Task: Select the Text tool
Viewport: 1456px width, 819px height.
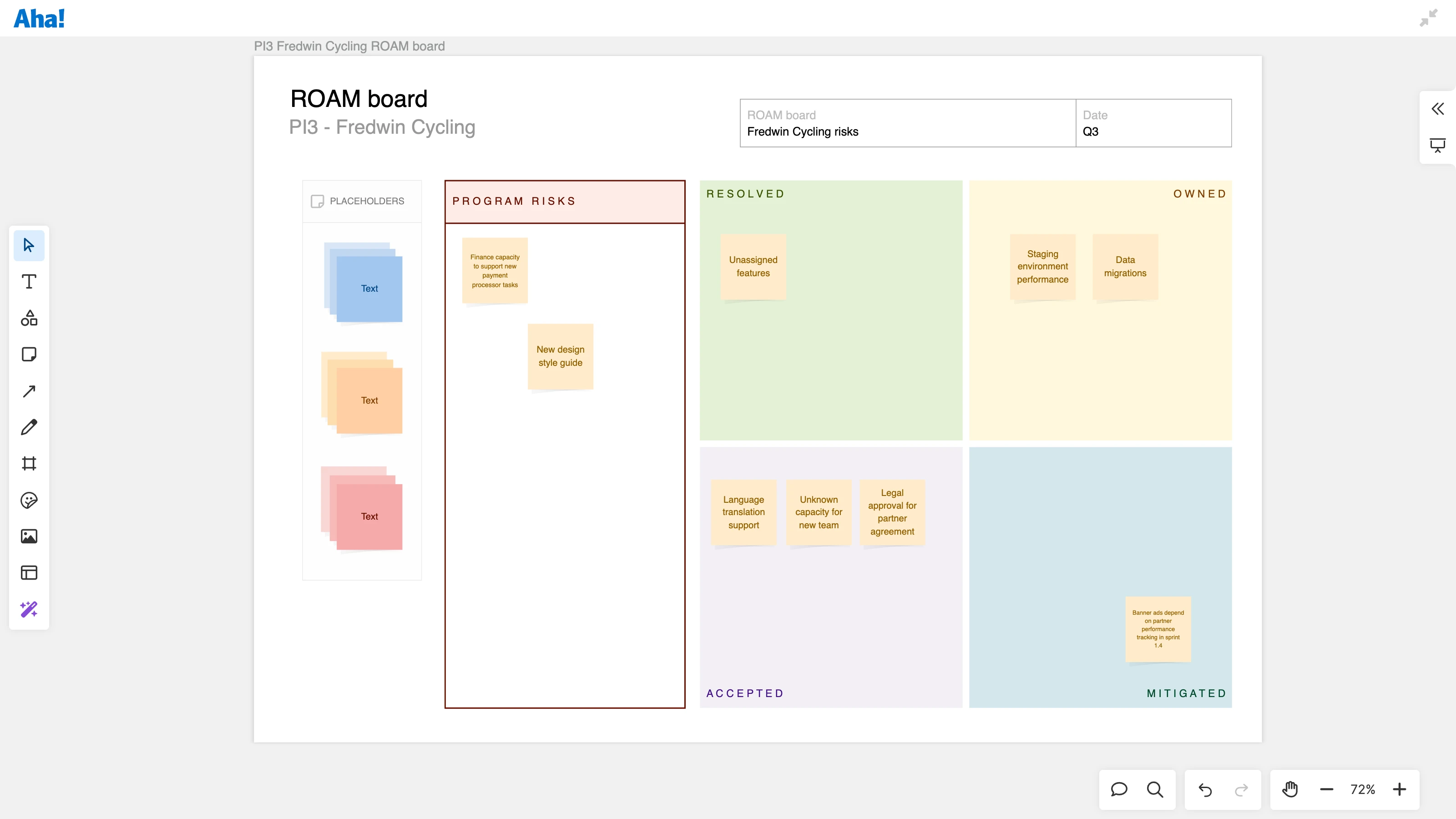Action: coord(29,282)
